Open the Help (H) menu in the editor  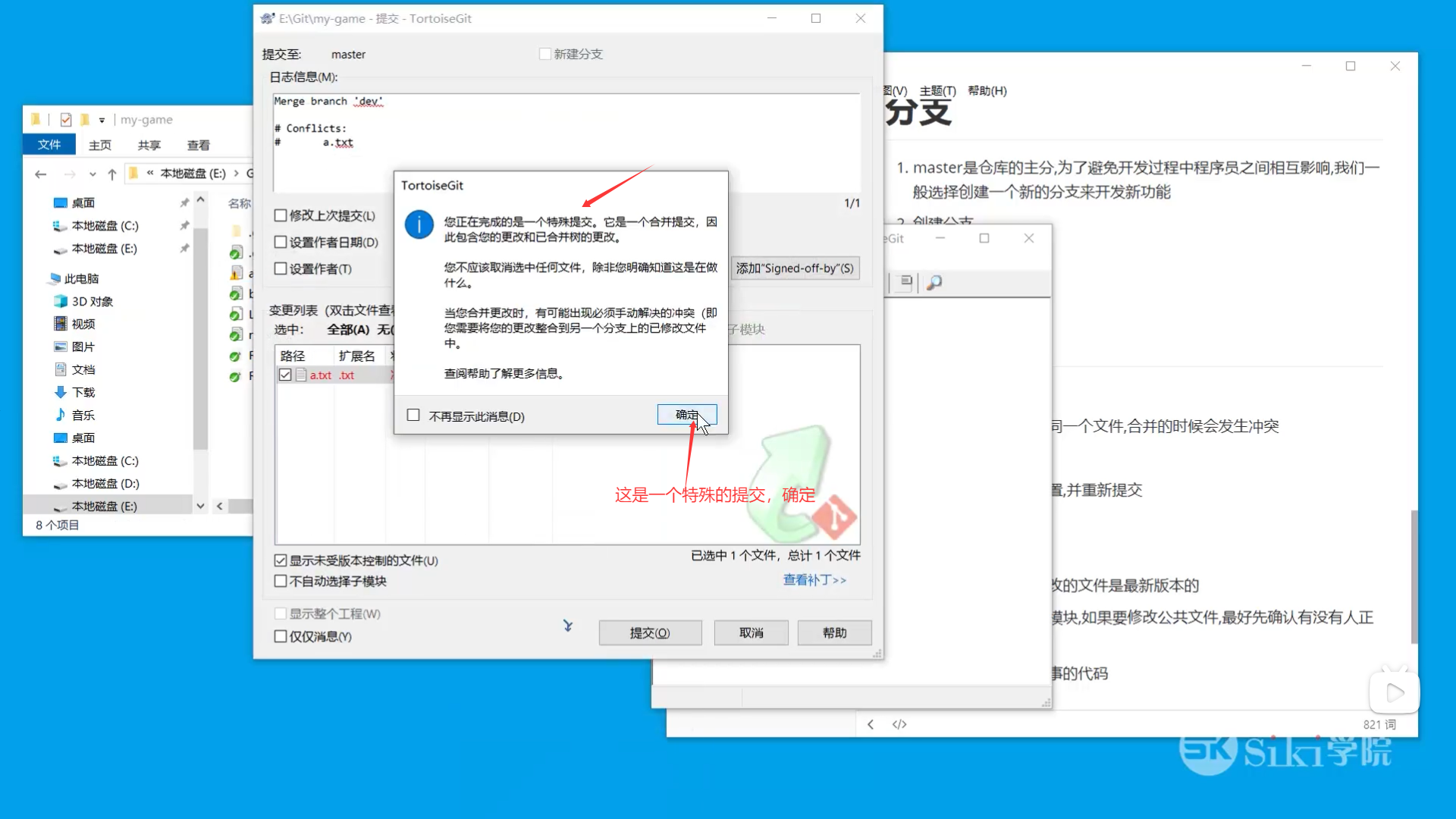coord(987,91)
